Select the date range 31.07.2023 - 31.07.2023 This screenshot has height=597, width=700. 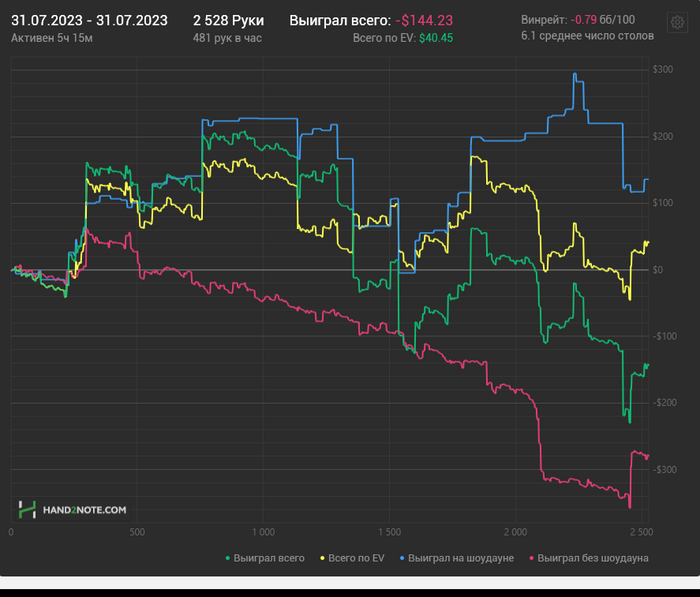89,21
